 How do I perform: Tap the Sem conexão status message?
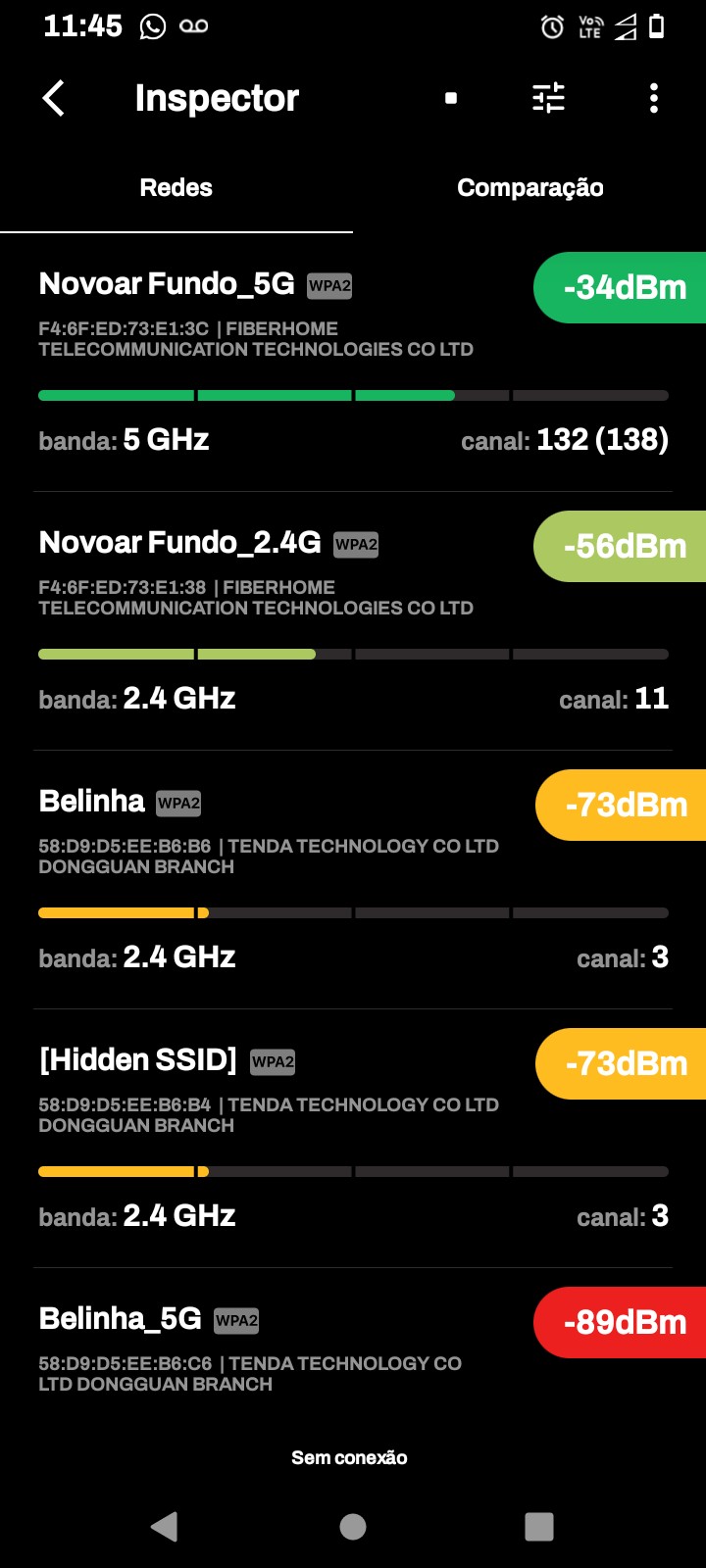coord(349,1457)
